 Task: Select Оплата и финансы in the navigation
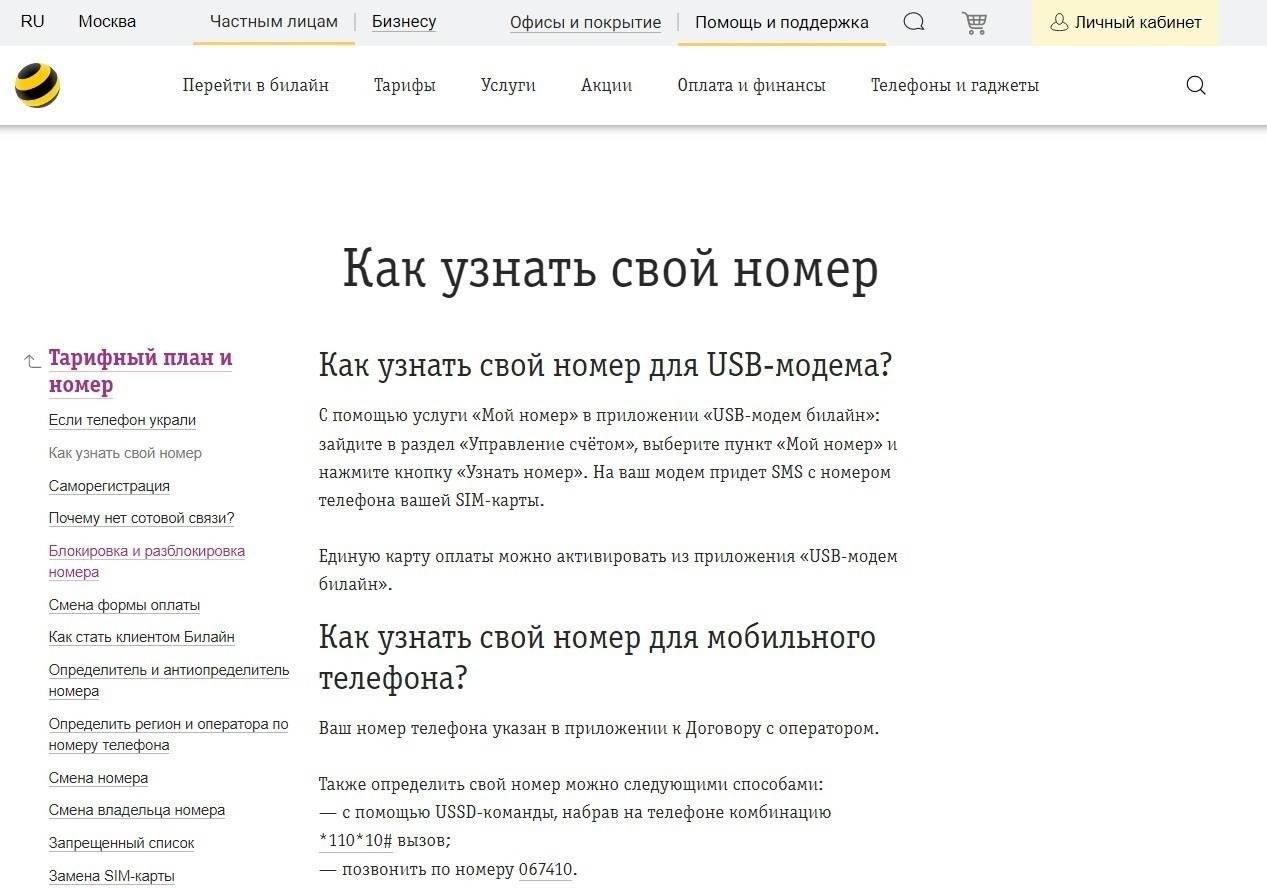pyautogui.click(x=752, y=86)
